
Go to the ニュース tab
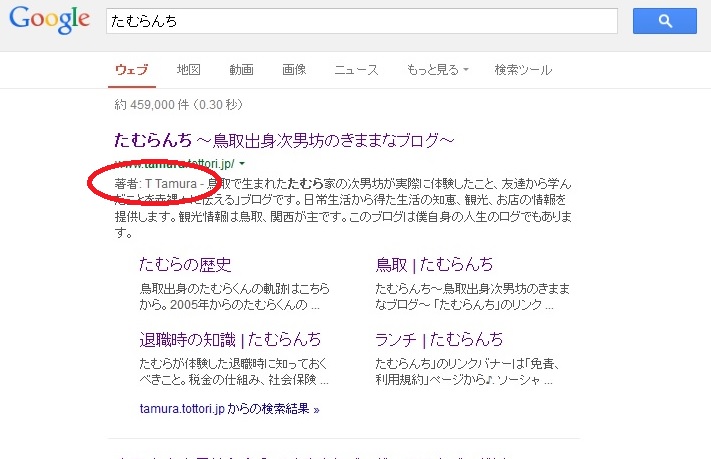356,70
